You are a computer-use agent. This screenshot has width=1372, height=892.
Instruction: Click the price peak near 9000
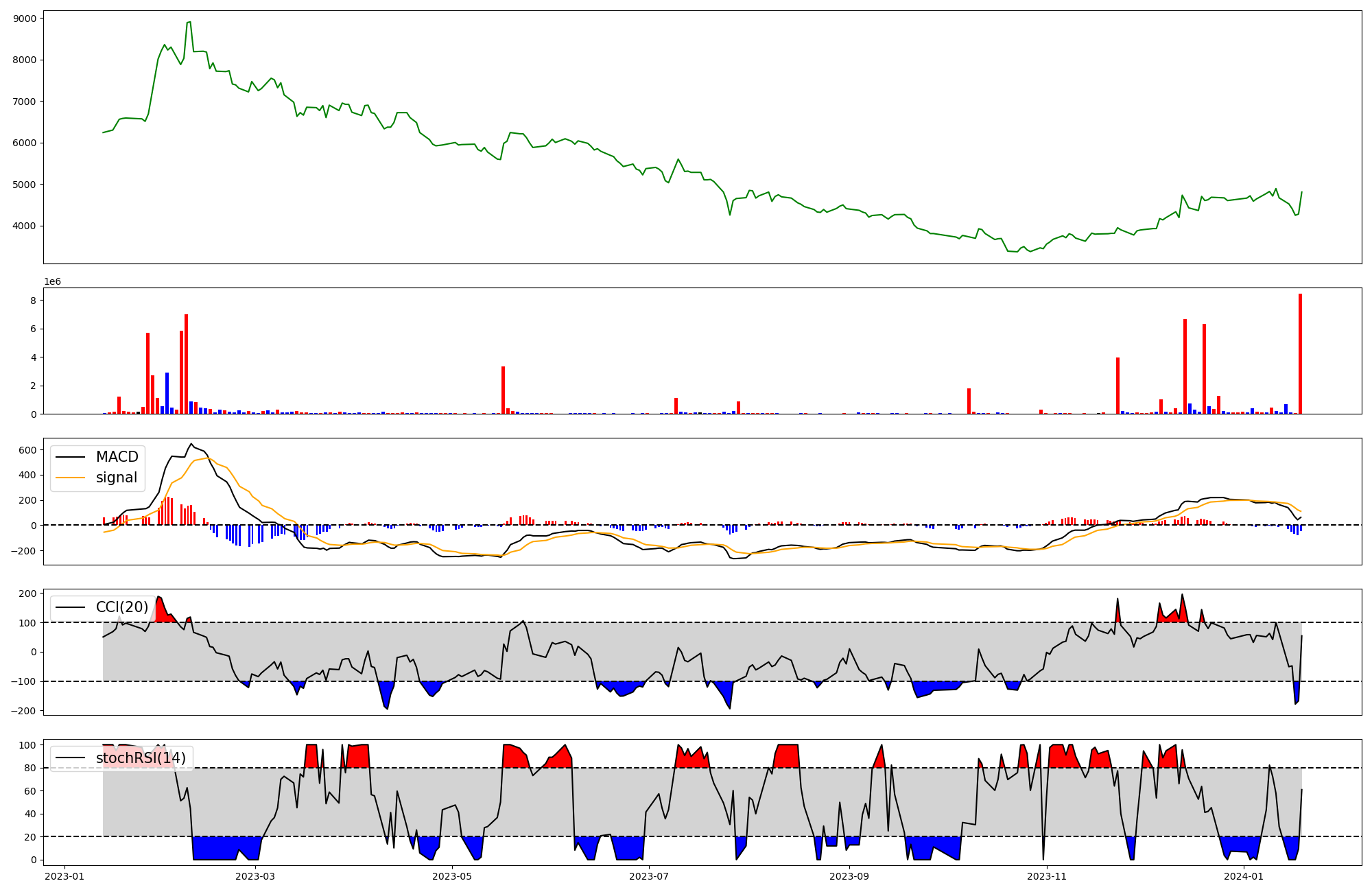coord(189,22)
